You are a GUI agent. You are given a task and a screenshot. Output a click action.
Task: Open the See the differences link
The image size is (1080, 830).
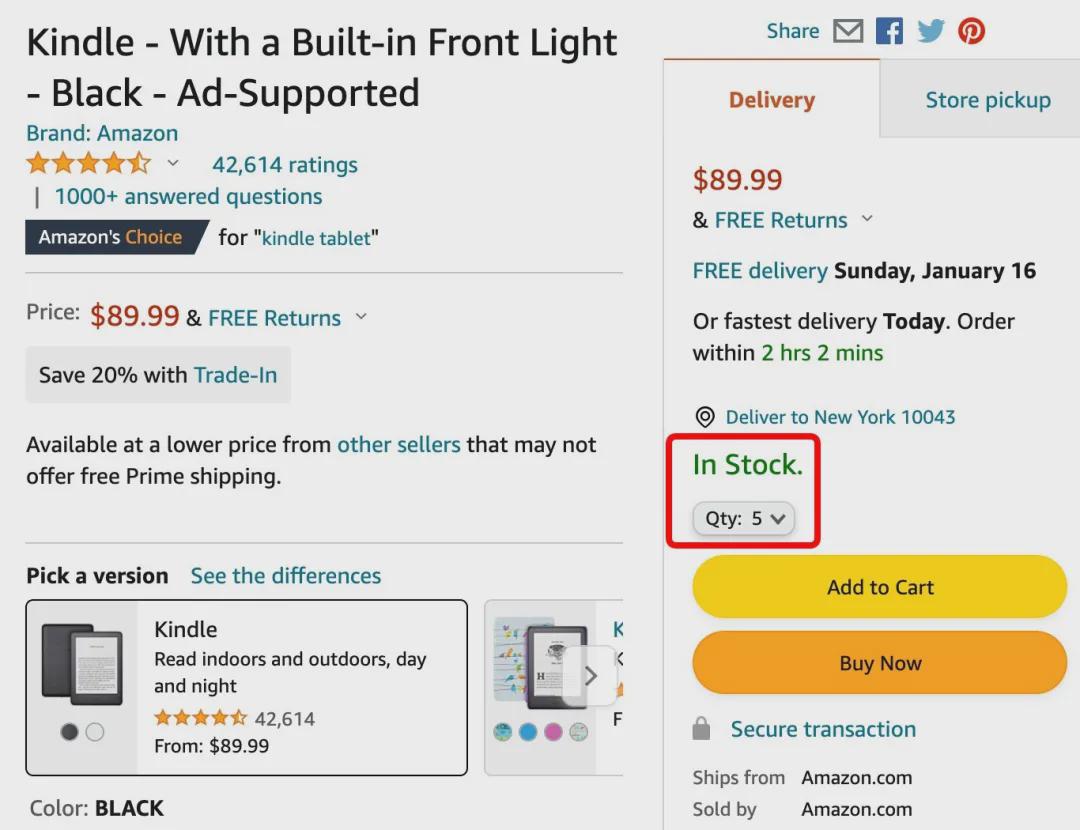click(284, 576)
